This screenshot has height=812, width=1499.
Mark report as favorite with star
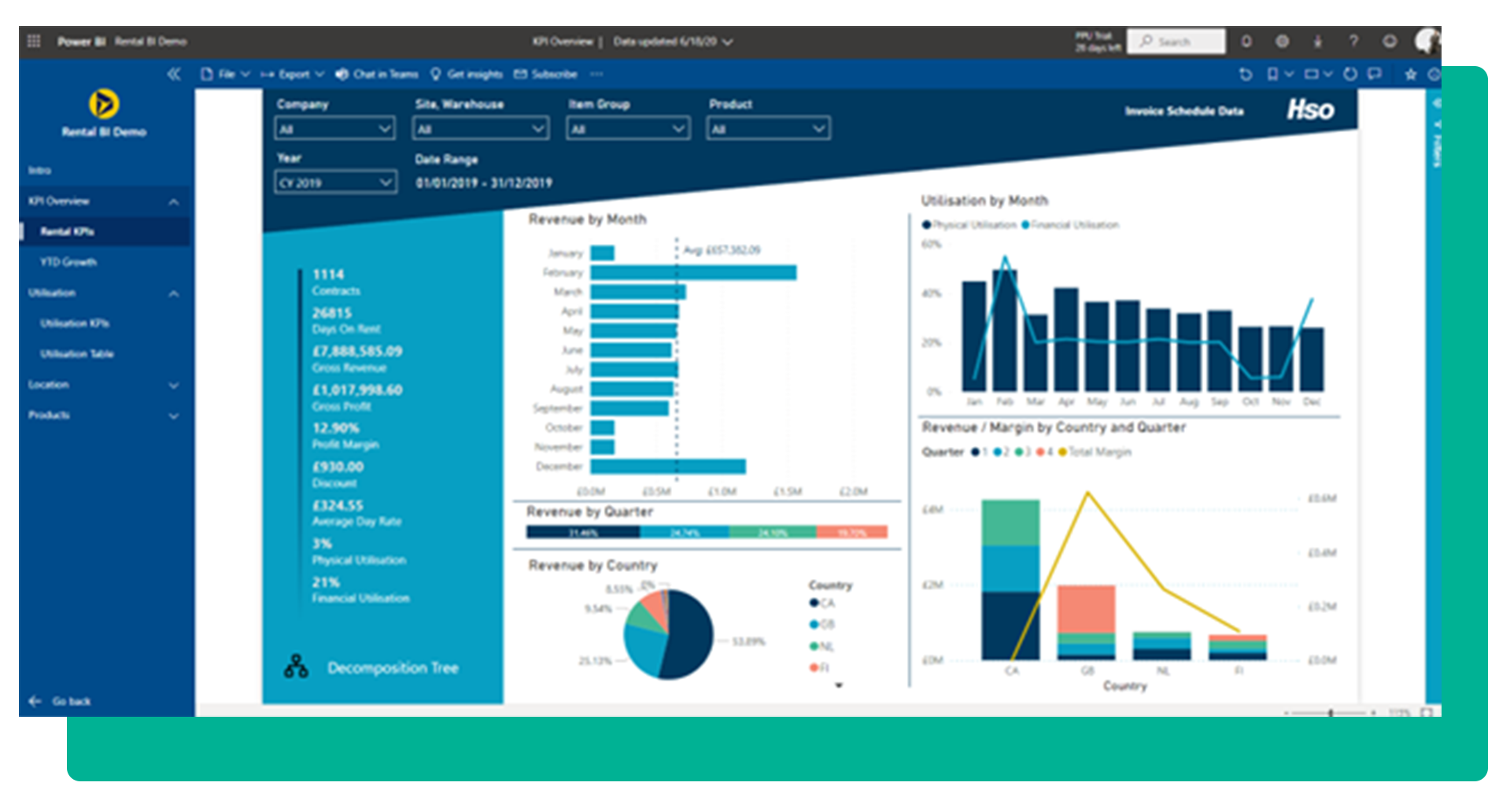pyautogui.click(x=1411, y=74)
